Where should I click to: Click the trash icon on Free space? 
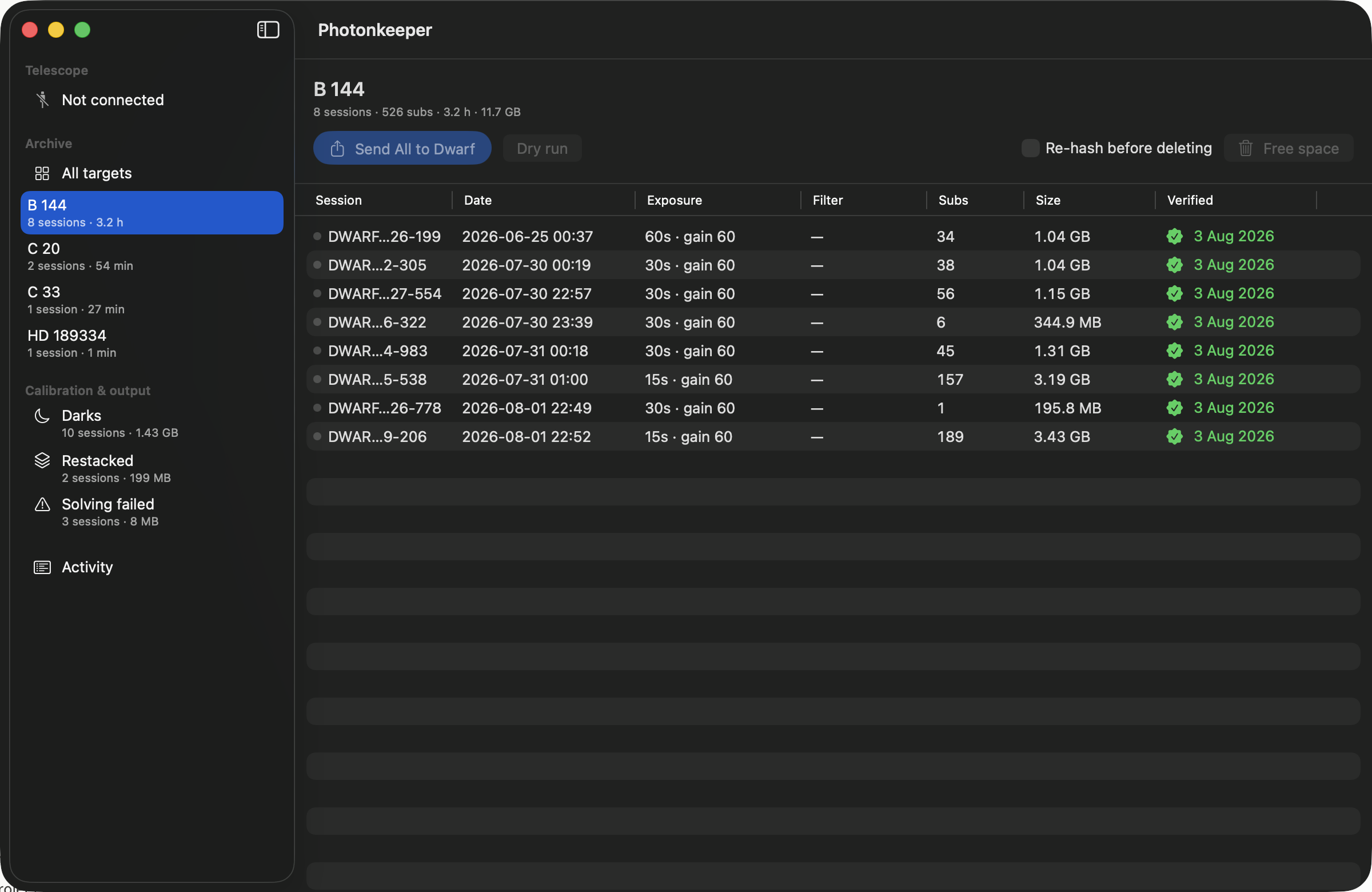click(x=1246, y=149)
